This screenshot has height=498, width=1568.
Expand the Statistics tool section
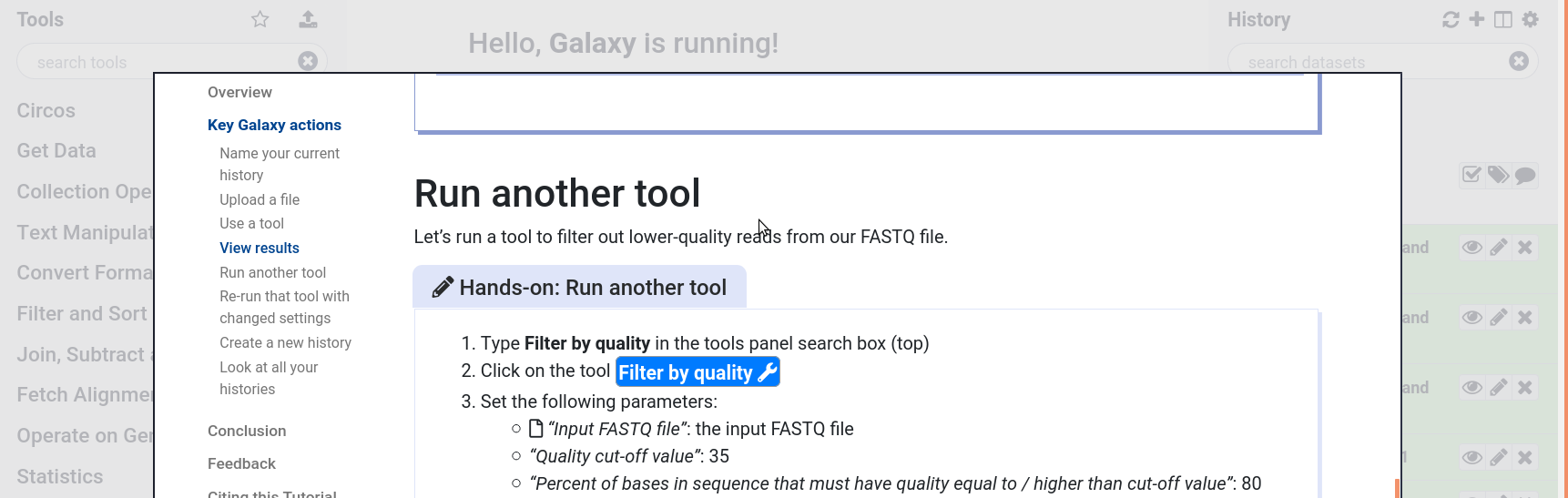pos(60,477)
